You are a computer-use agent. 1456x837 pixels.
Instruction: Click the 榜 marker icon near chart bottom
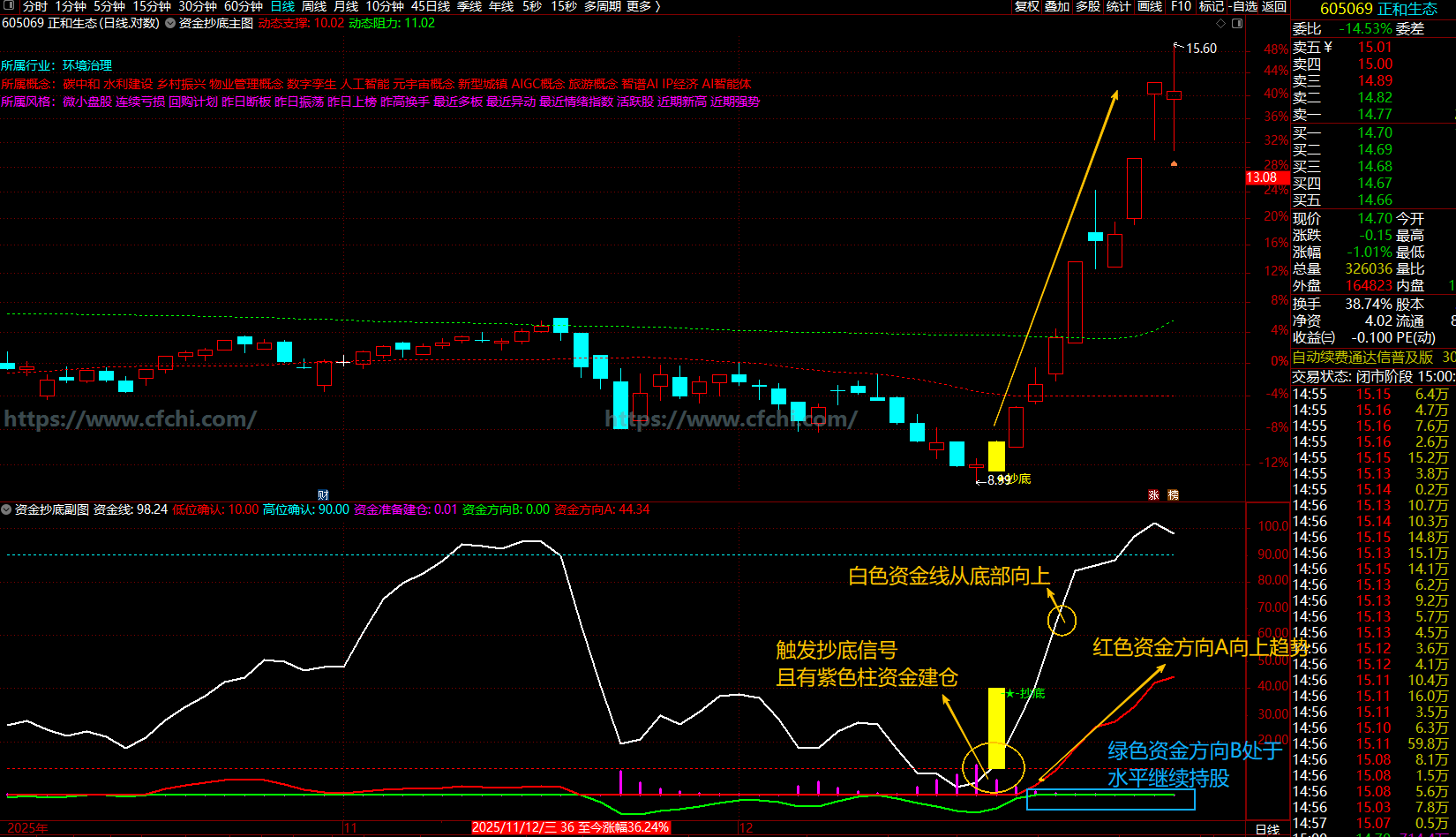tap(1173, 495)
